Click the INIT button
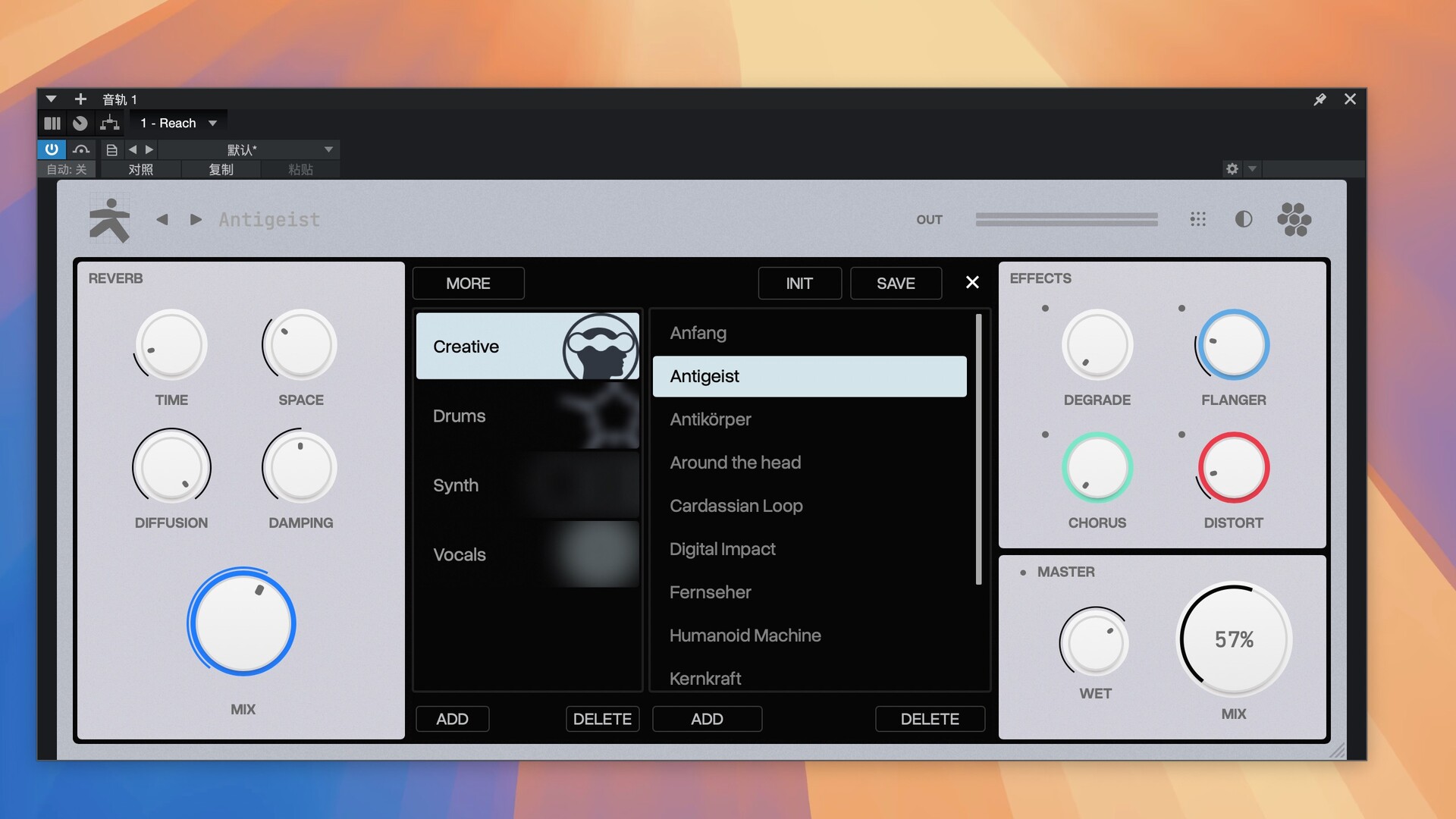 click(x=799, y=283)
